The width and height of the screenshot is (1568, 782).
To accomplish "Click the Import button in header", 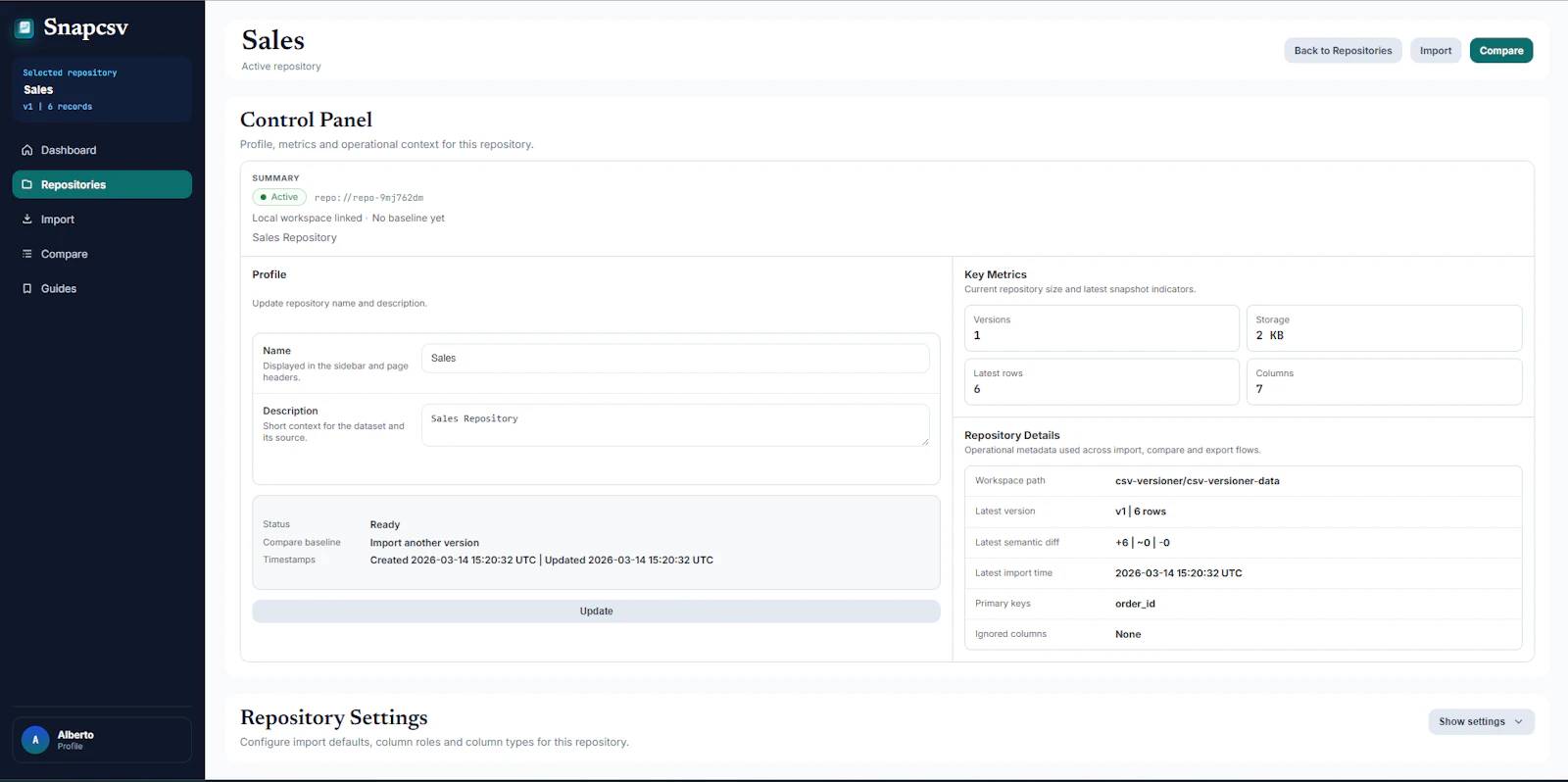I will (x=1436, y=51).
